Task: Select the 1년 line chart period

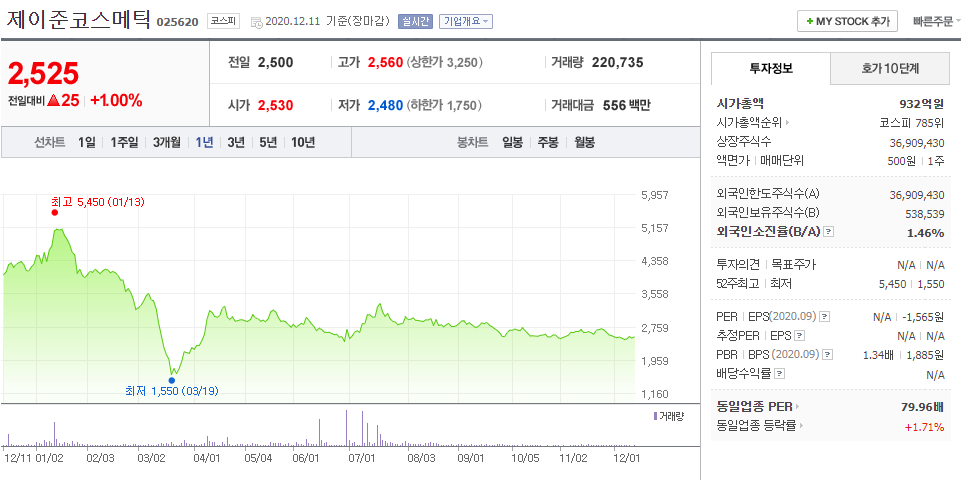Action: point(204,143)
